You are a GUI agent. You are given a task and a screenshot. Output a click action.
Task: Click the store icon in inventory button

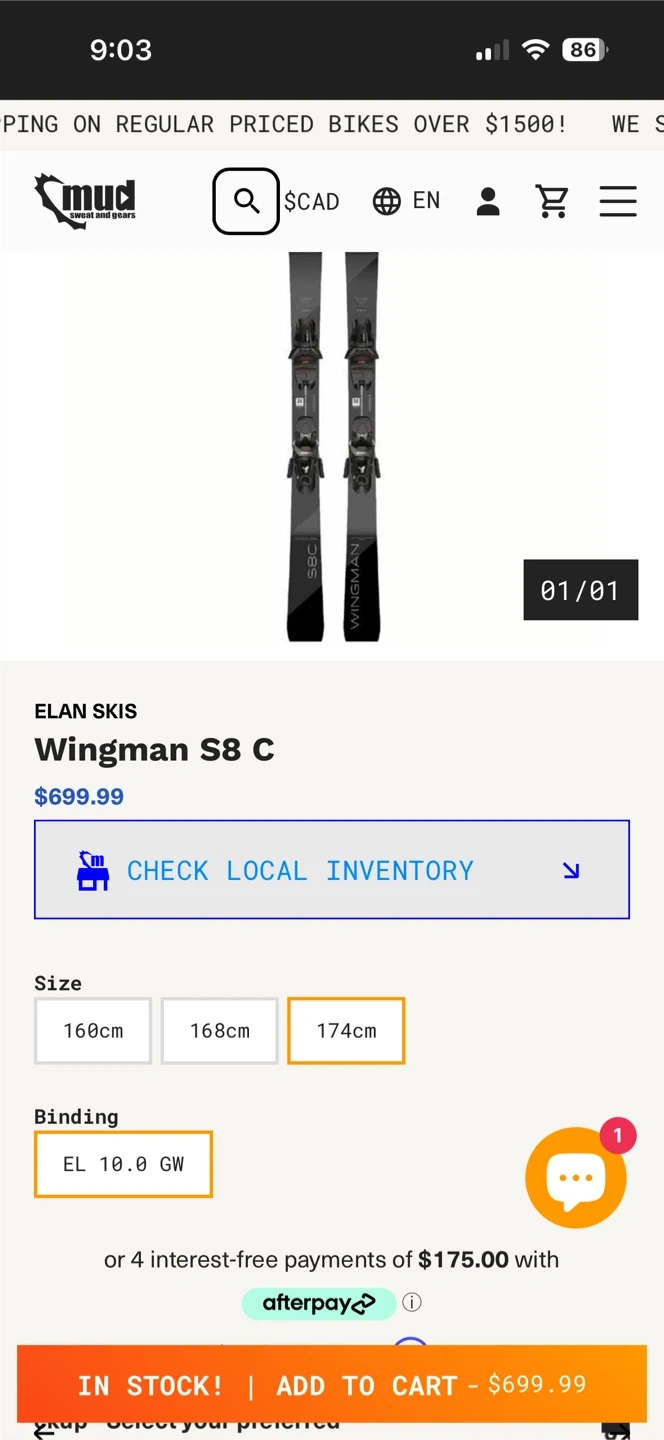(92, 870)
